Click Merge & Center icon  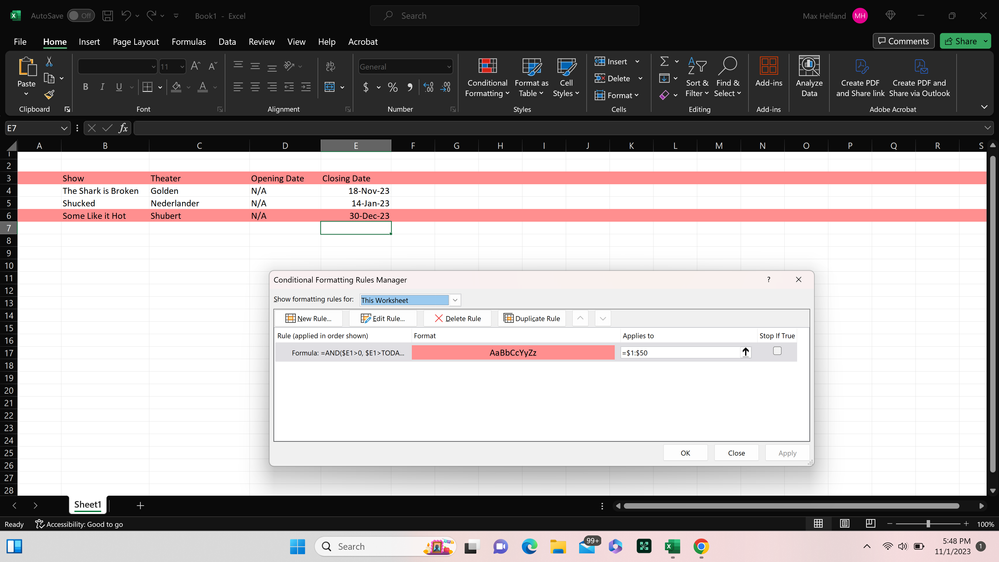pyautogui.click(x=330, y=87)
